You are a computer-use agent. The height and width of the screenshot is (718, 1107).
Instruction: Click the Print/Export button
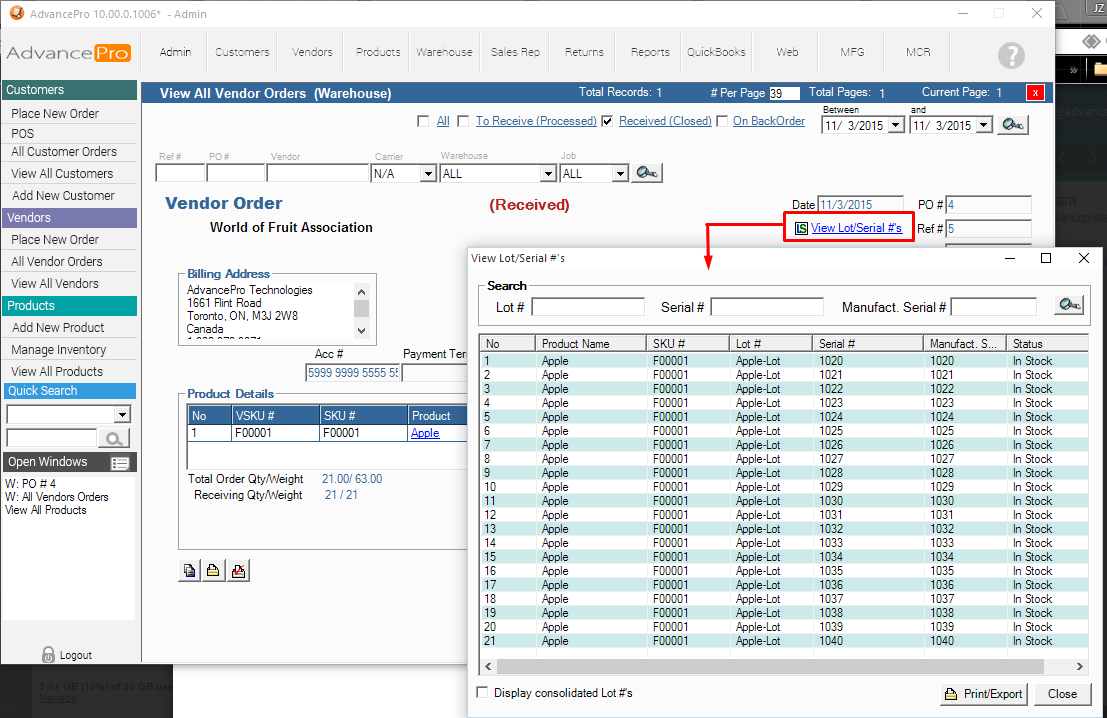point(983,694)
